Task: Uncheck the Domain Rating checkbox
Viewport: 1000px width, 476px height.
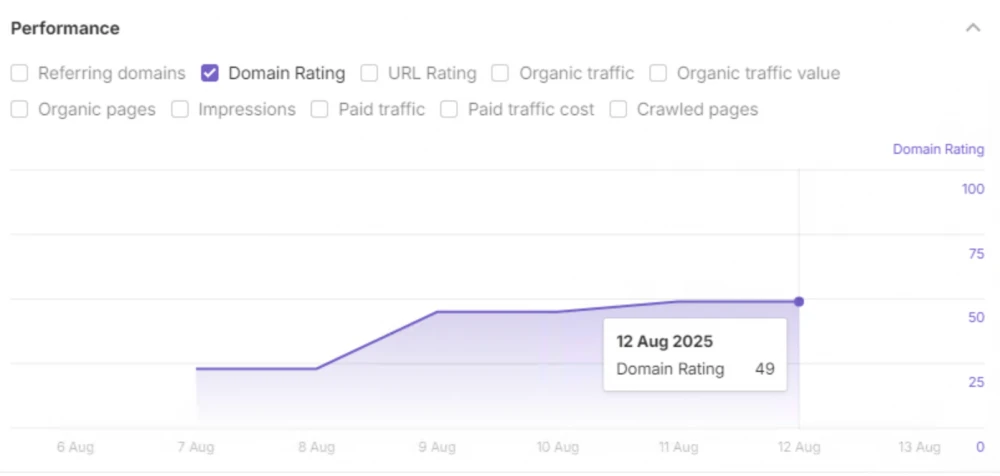Action: coord(210,73)
